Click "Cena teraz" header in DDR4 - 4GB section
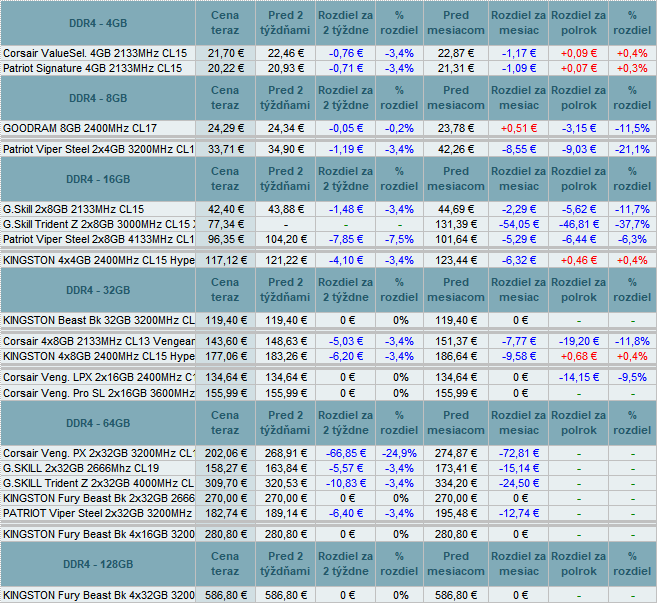 coord(225,23)
